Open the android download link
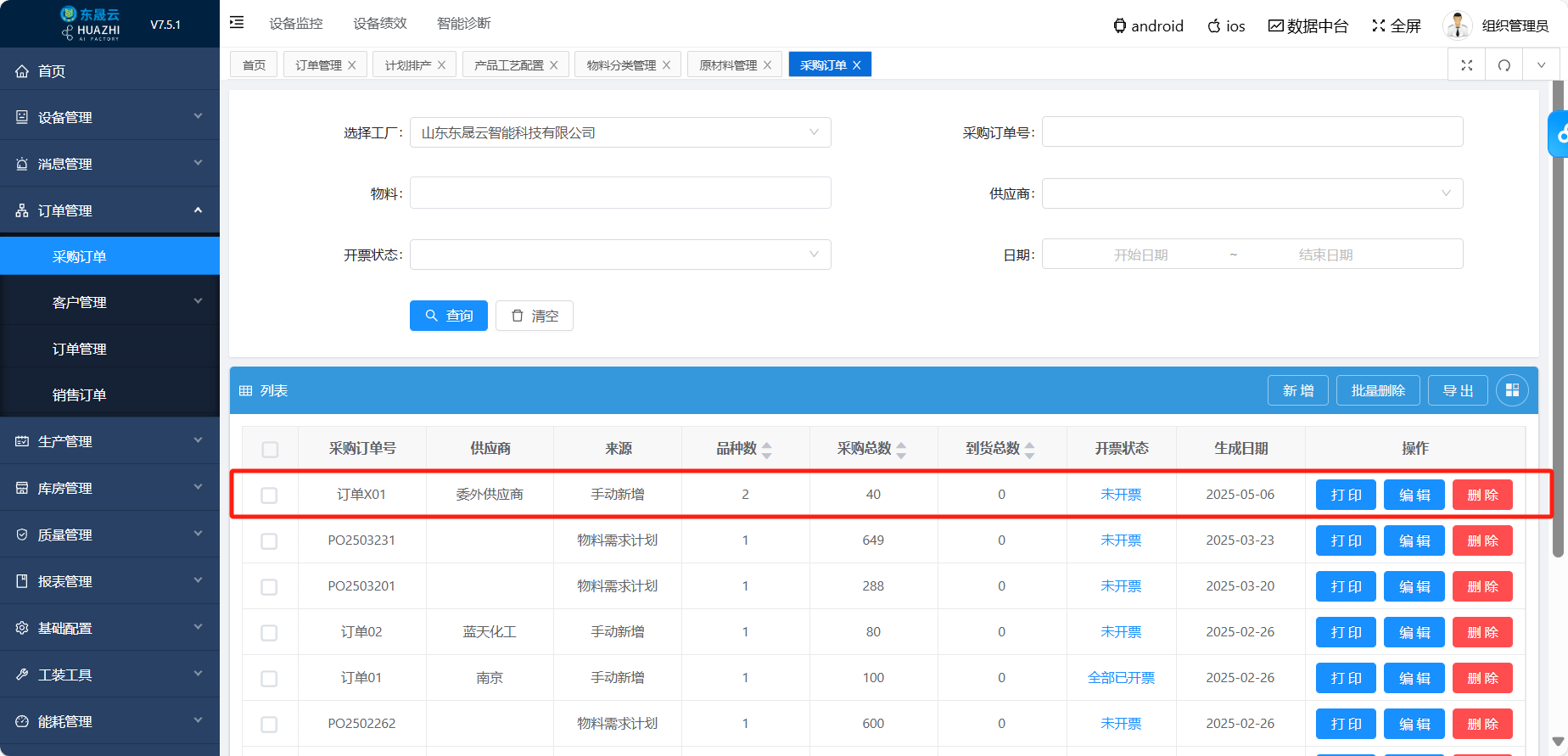This screenshot has width=1568, height=756. coord(1148,26)
